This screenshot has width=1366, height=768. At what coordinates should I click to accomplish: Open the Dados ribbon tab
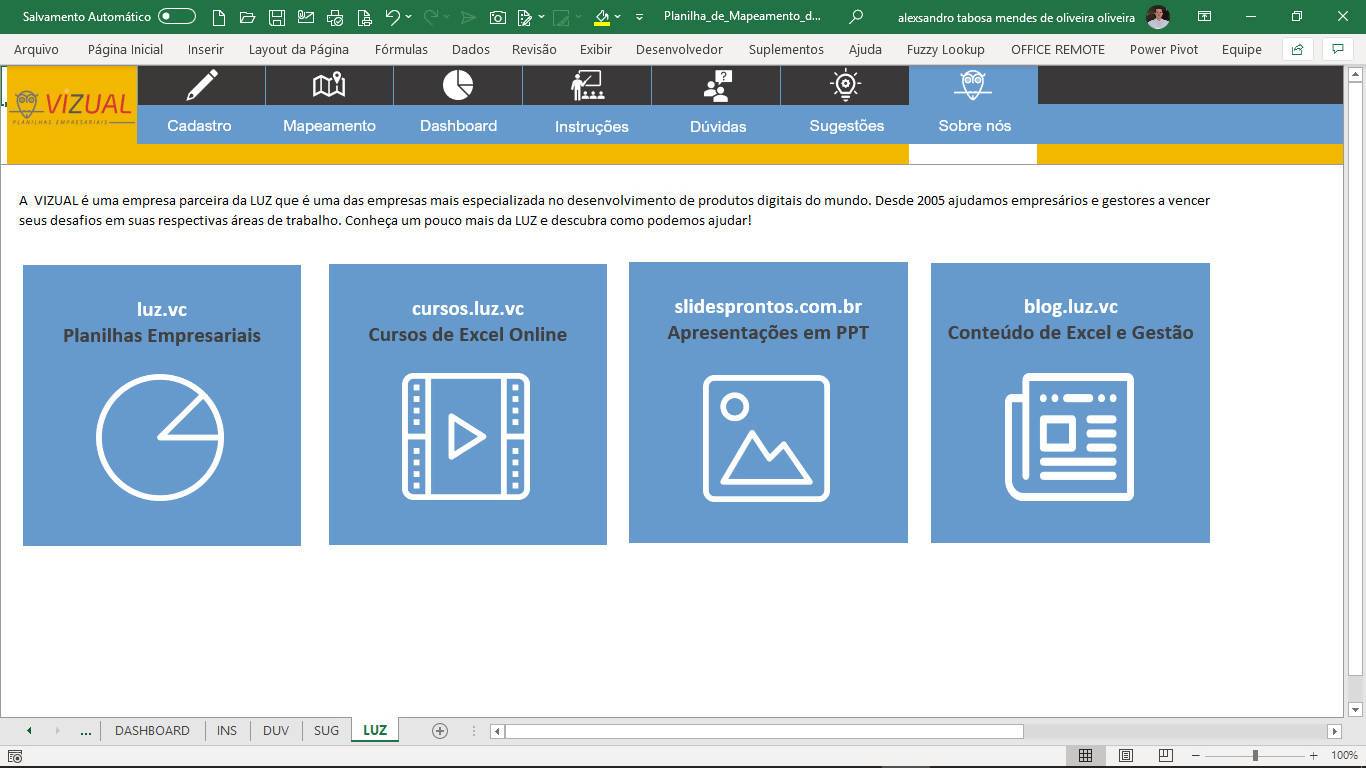pyautogui.click(x=471, y=49)
